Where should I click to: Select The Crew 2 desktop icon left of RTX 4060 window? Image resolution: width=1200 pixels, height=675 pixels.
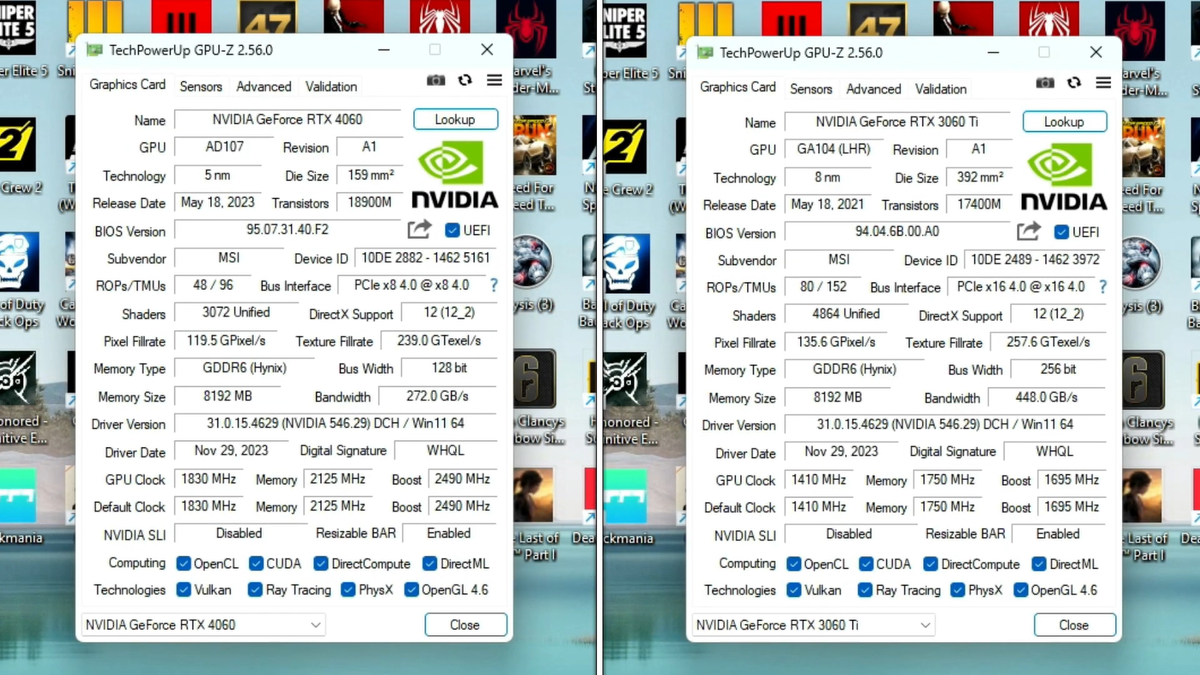point(18,145)
